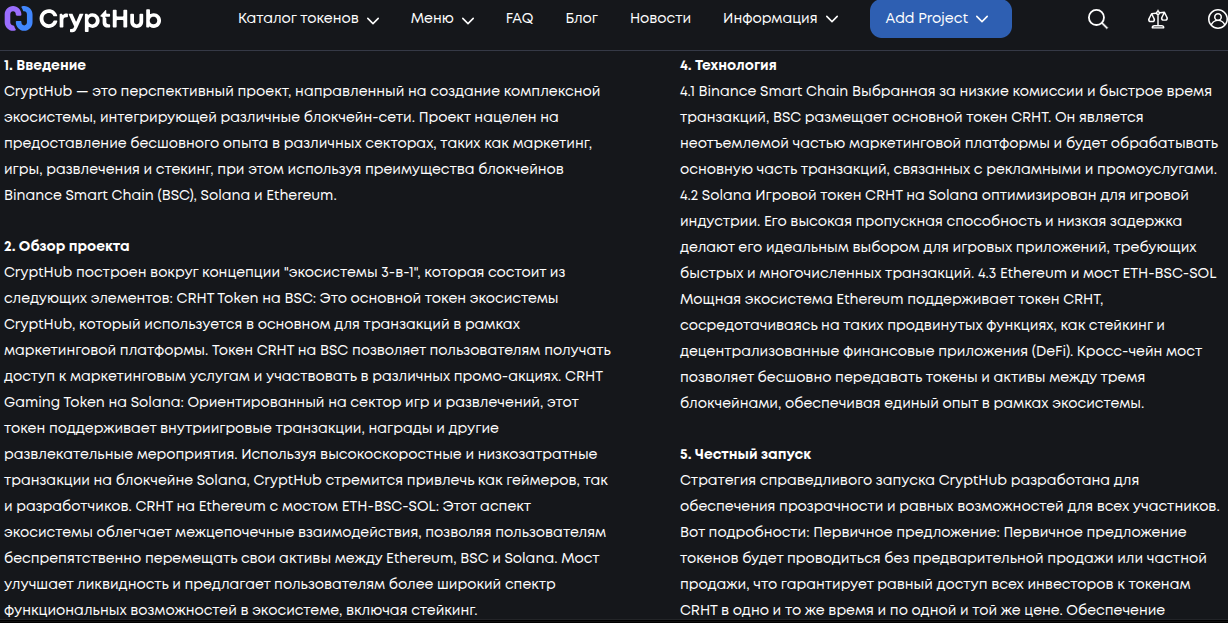
Task: Go to the FAQ page
Action: tap(519, 19)
